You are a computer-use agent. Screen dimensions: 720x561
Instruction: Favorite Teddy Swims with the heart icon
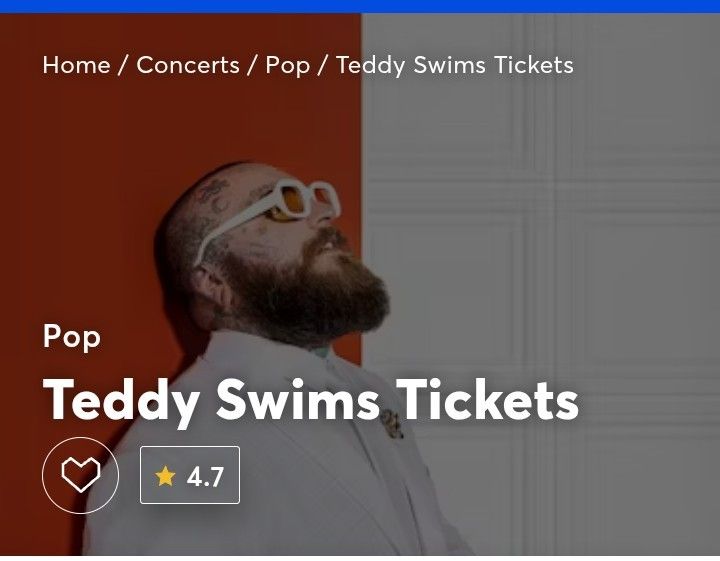click(80, 475)
